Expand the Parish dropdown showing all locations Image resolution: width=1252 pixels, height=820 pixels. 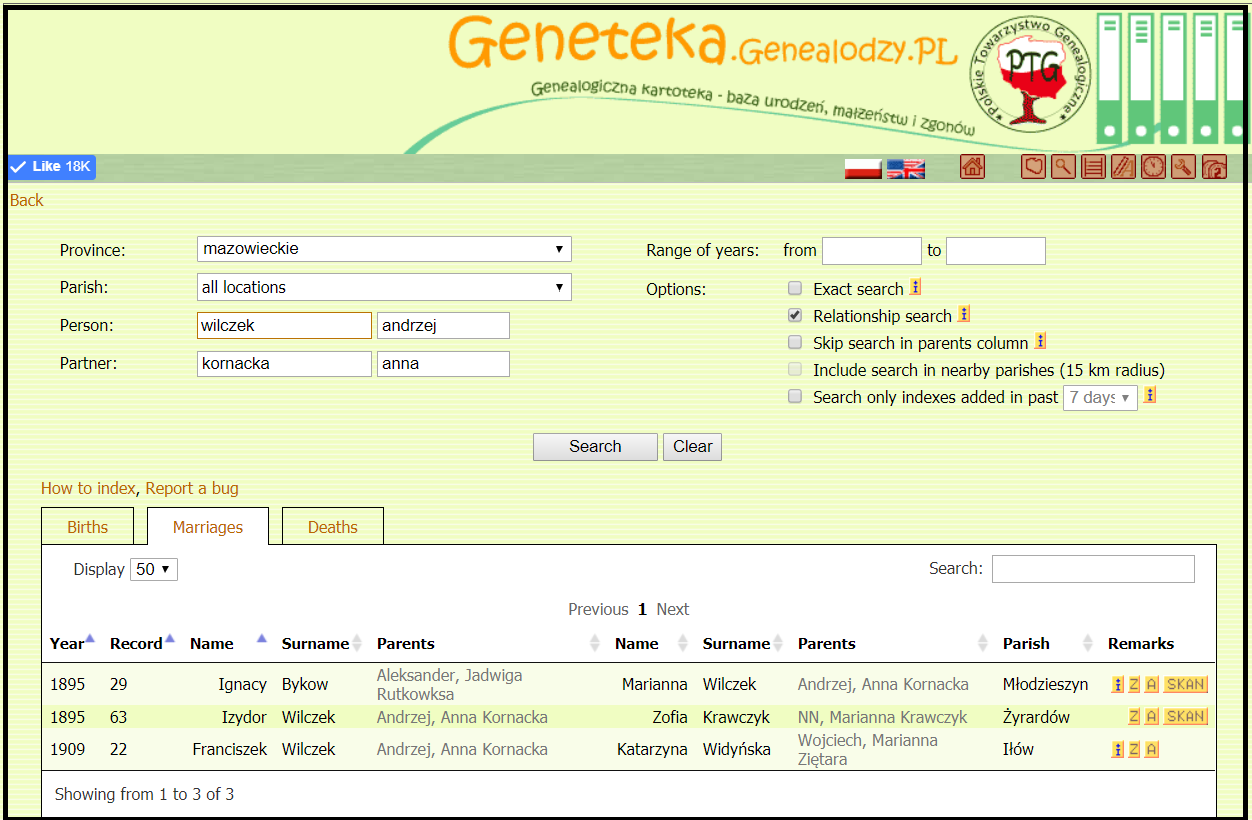[x=384, y=288]
